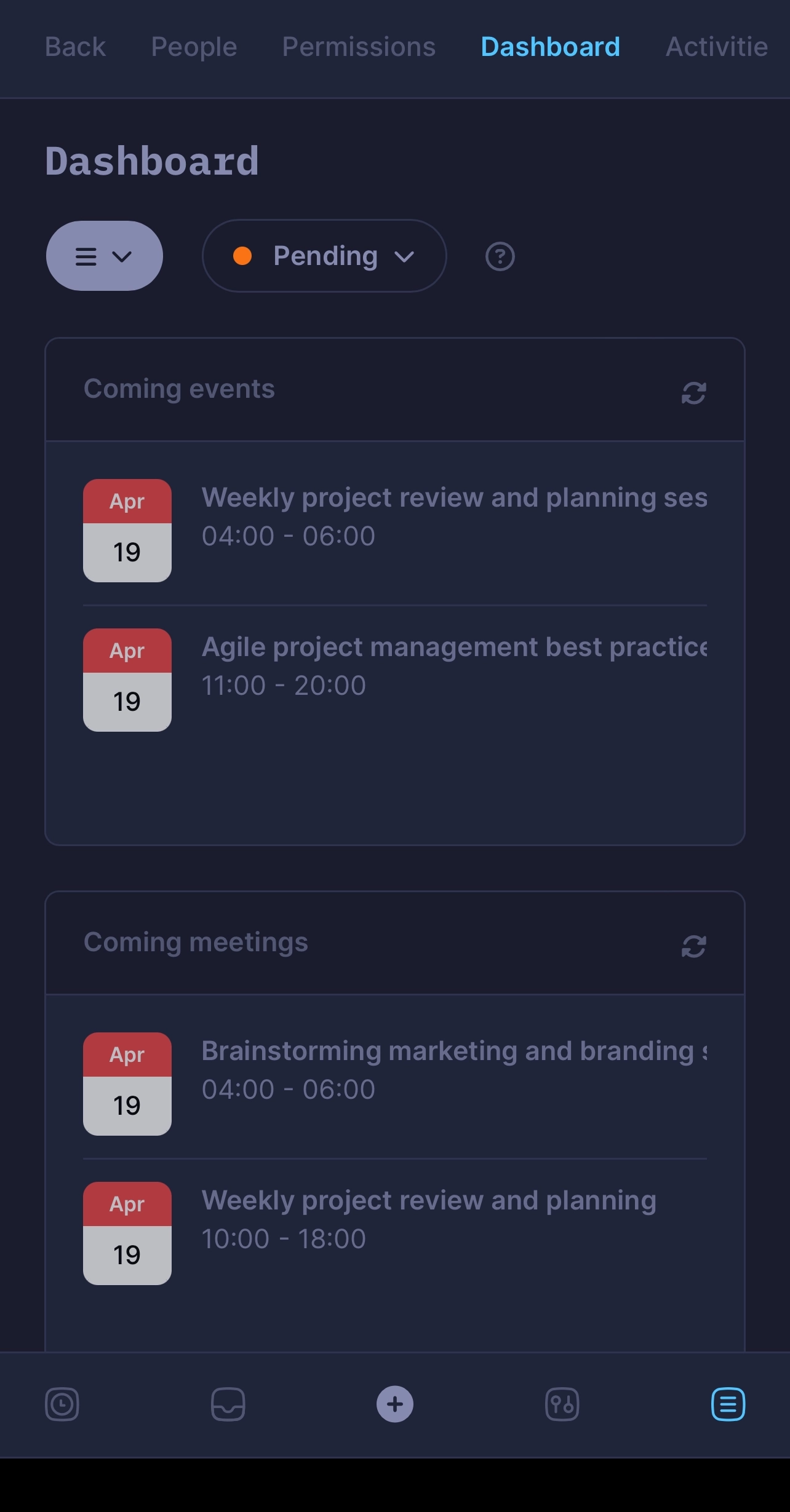Image resolution: width=790 pixels, height=1512 pixels.
Task: Select the menu list icon in bottom bar
Action: click(728, 1404)
